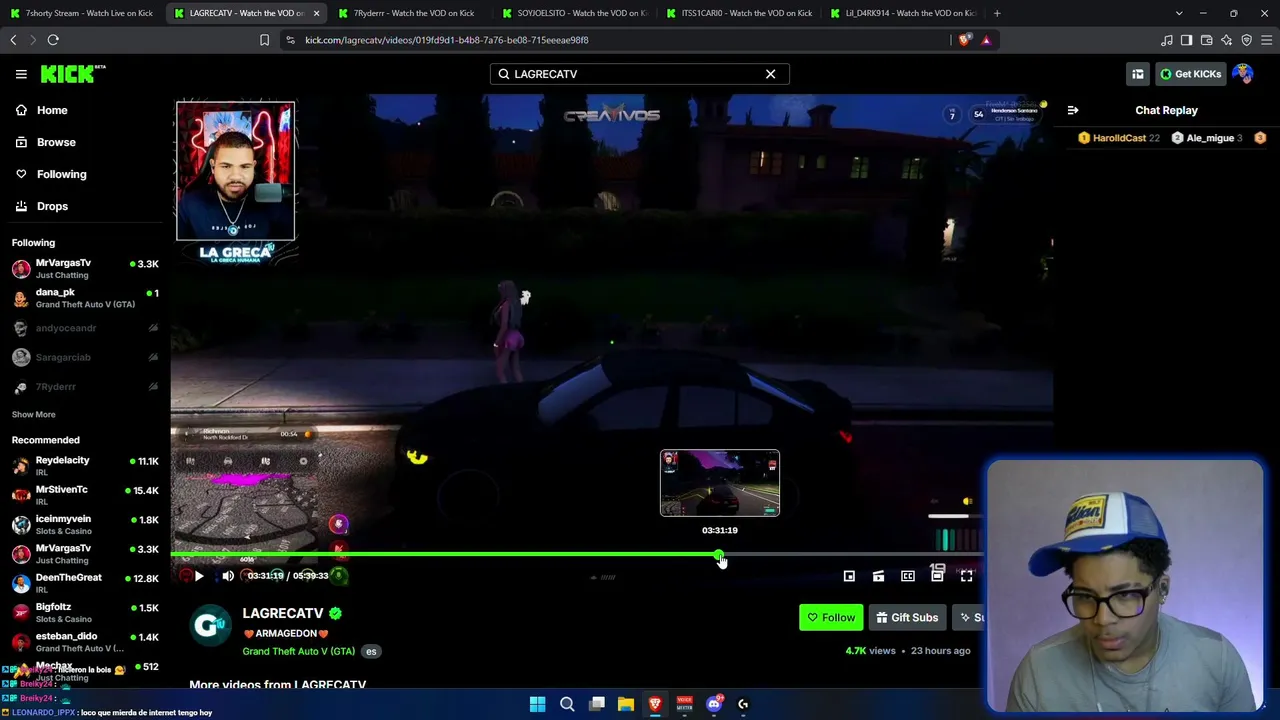1280x720 pixels.
Task: Open andyoceandr channel in Following
Action: point(85,328)
